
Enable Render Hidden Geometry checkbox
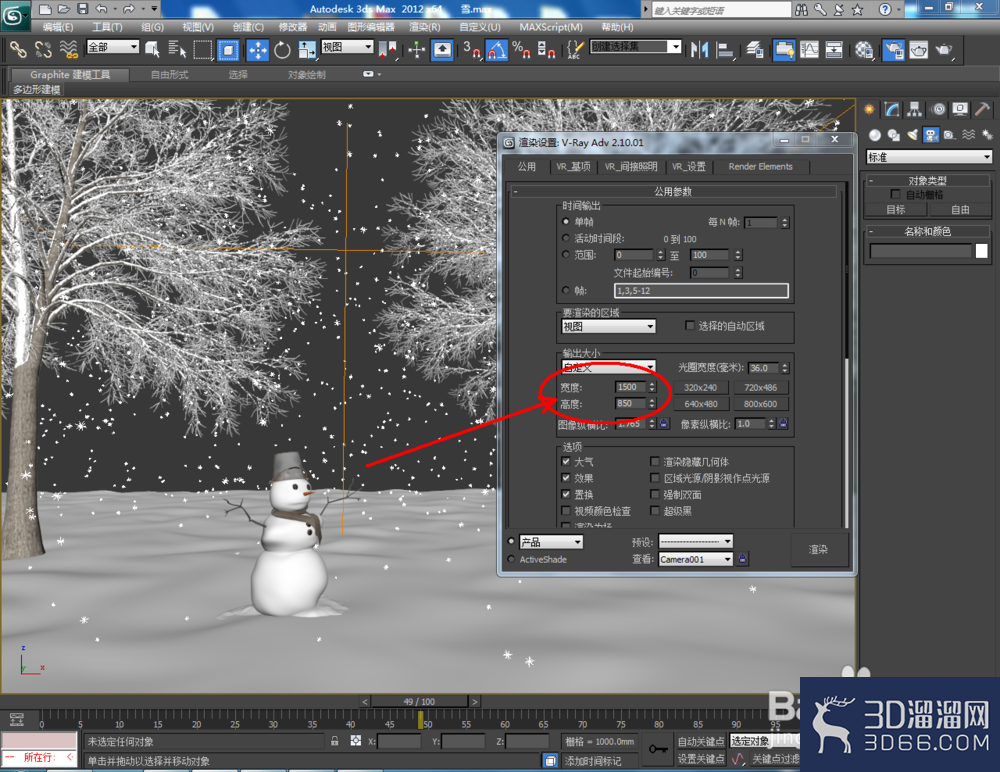(x=654, y=461)
